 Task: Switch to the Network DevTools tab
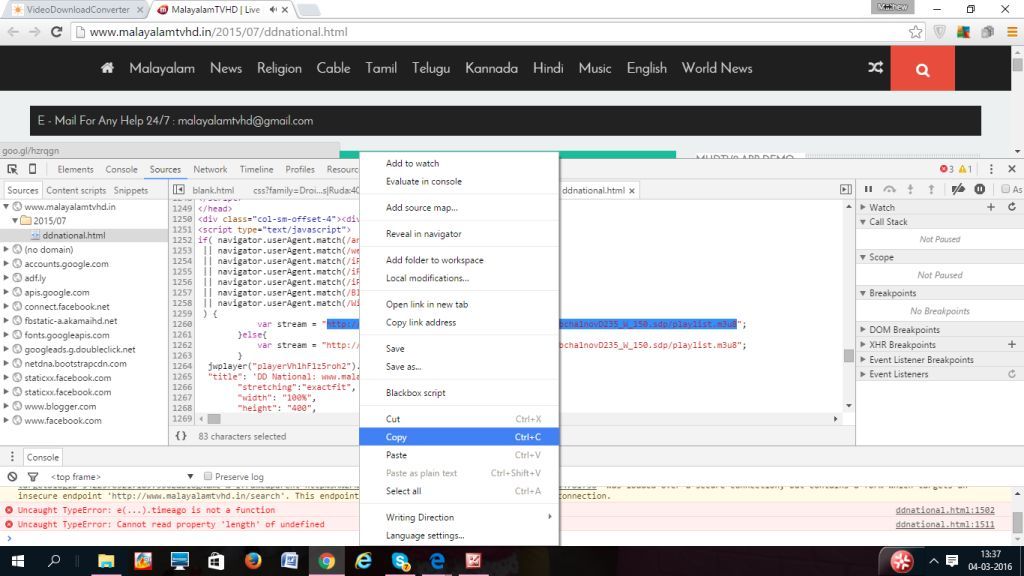coord(210,169)
